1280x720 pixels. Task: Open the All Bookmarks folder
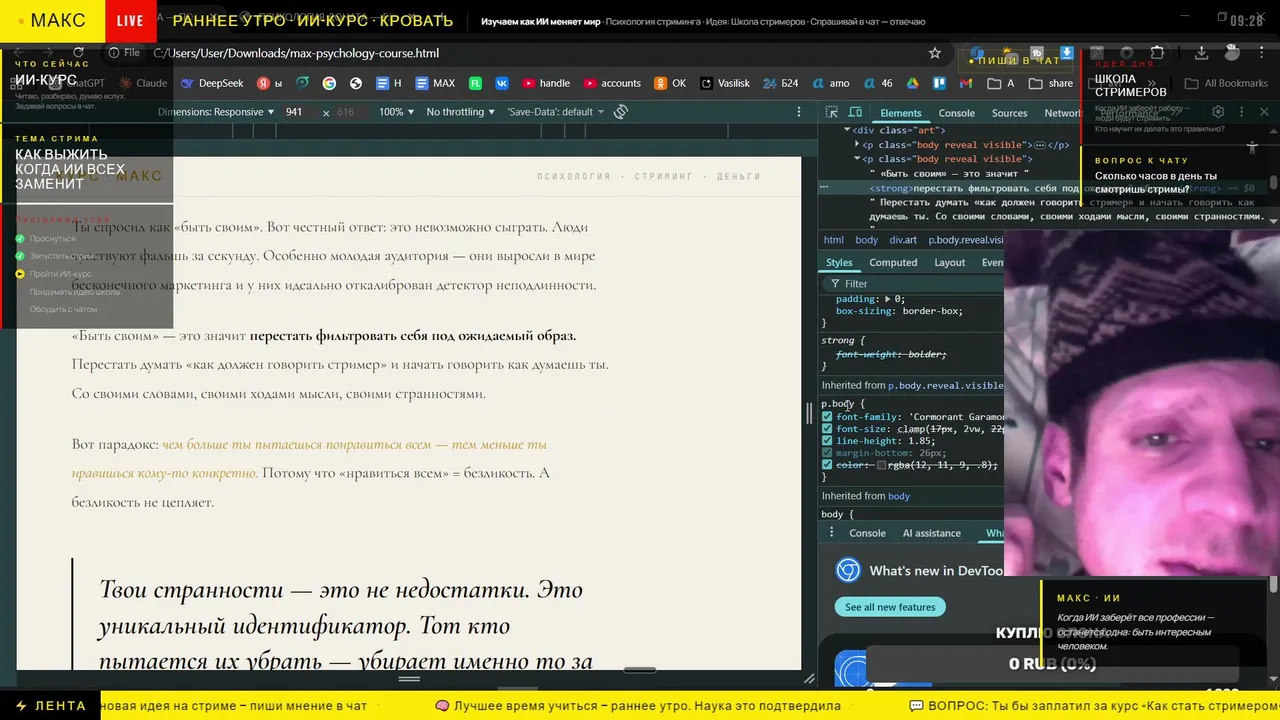tap(1226, 83)
